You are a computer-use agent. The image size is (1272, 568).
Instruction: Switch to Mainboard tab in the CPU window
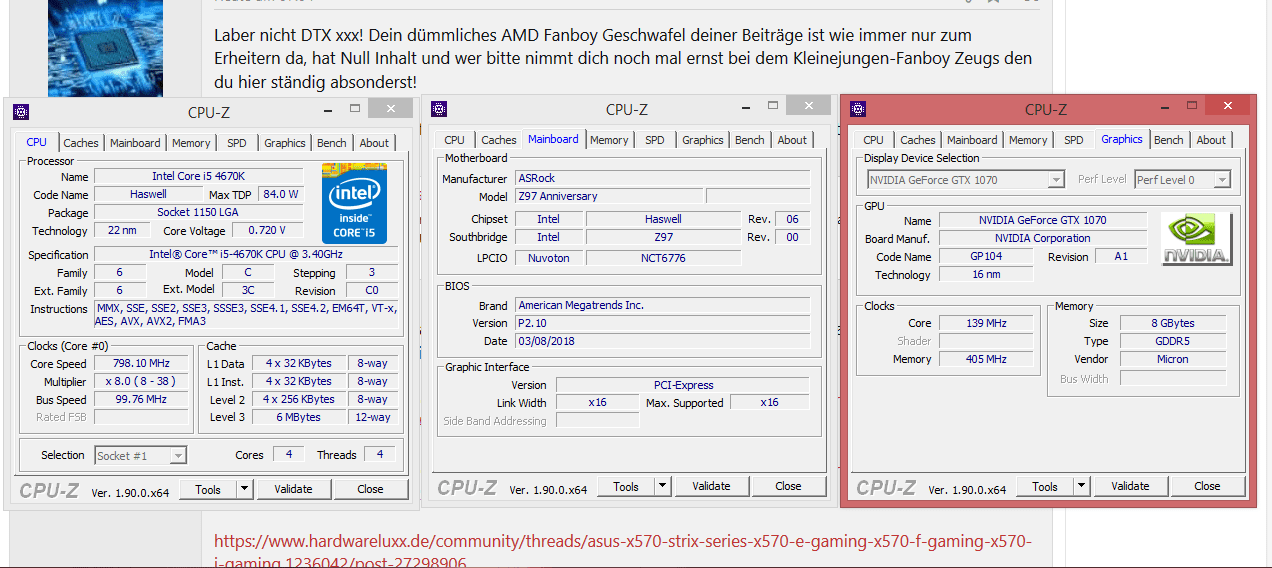click(135, 143)
